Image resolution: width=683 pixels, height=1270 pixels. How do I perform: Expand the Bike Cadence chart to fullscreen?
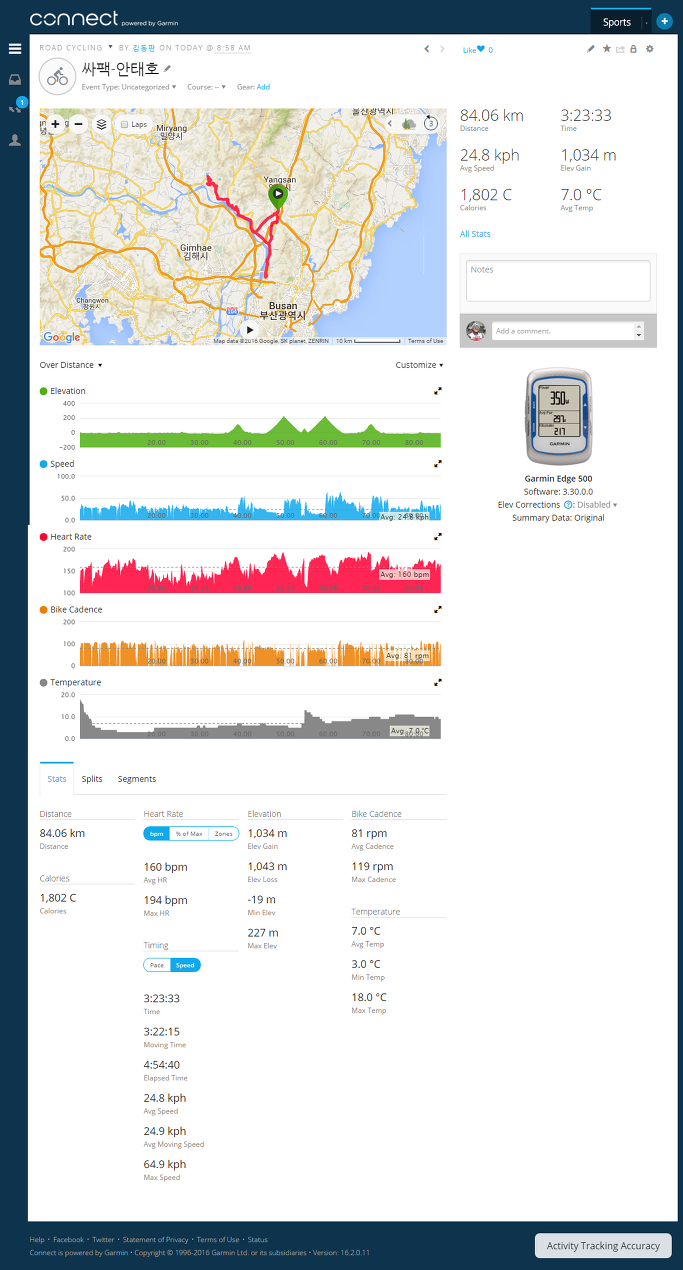click(x=438, y=609)
